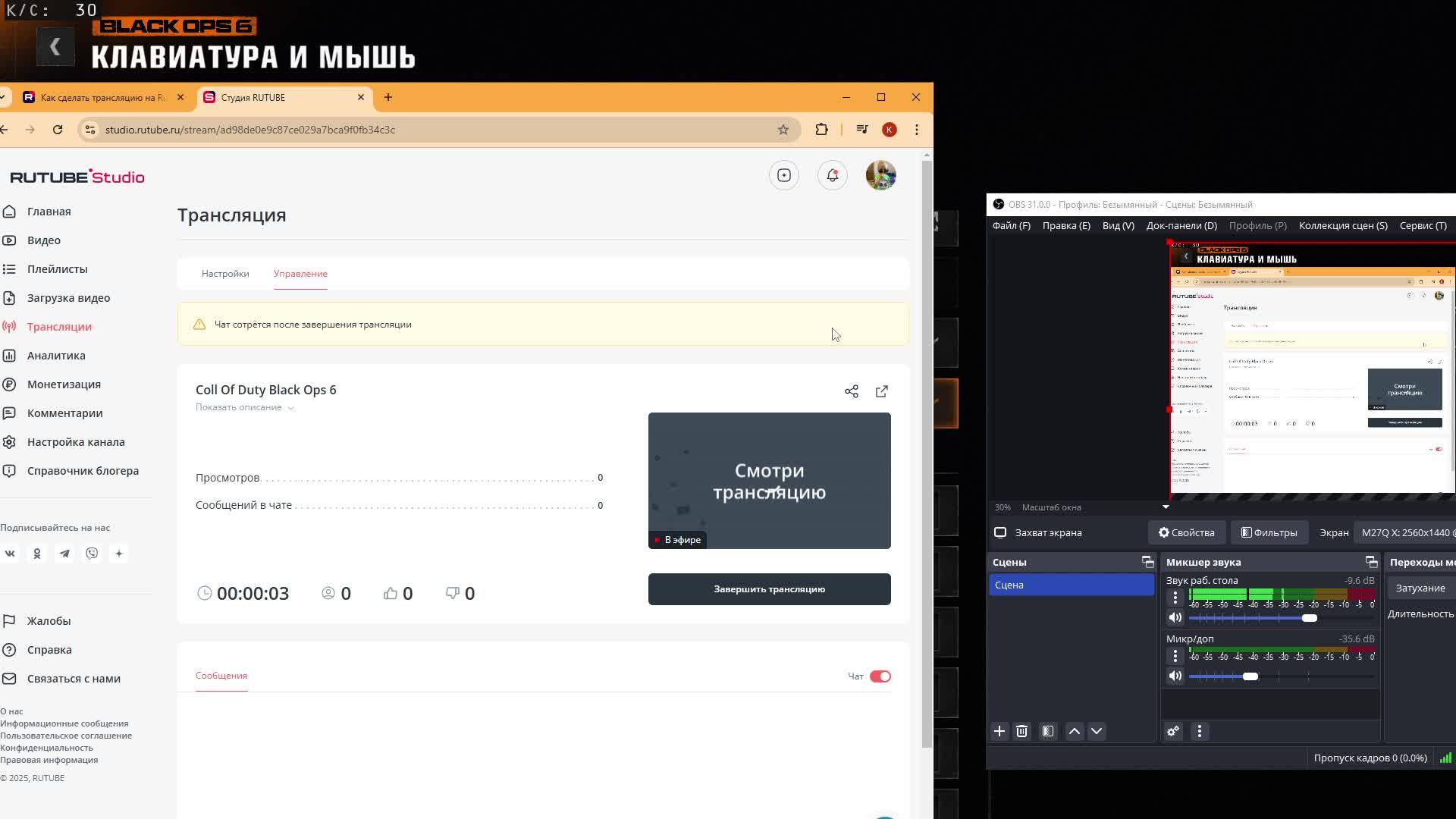Image resolution: width=1456 pixels, height=819 pixels.
Task: Pop out the Сцены dock panel
Action: tap(1147, 562)
